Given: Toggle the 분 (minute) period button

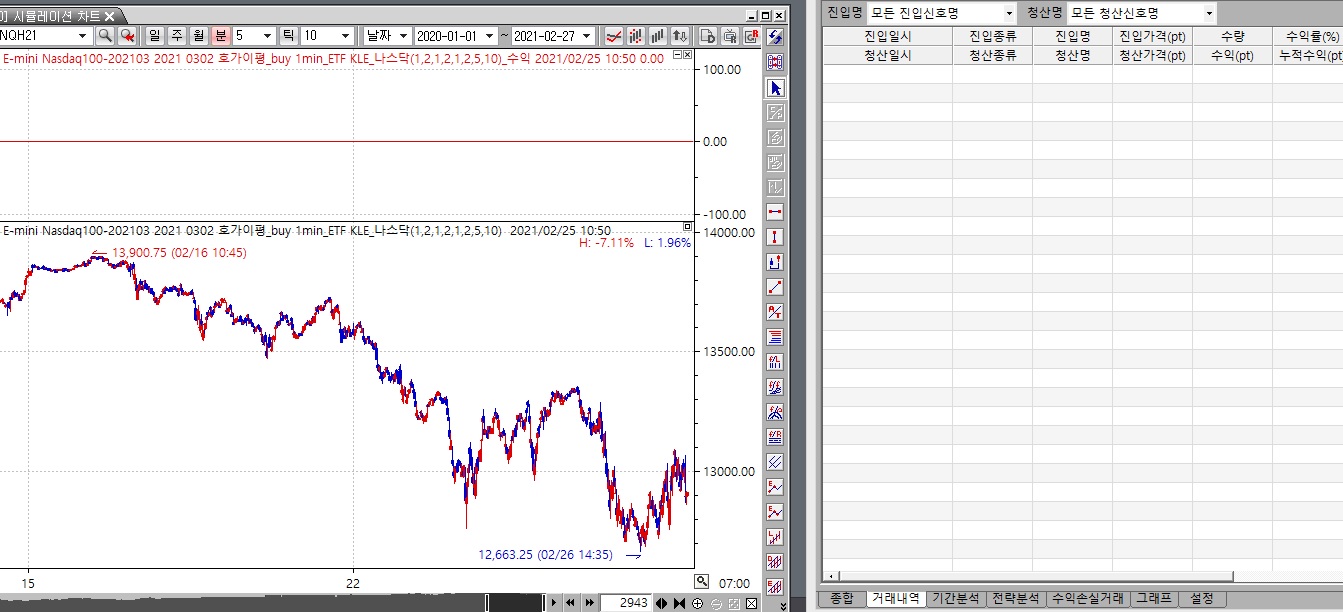Looking at the screenshot, I should coord(220,35).
